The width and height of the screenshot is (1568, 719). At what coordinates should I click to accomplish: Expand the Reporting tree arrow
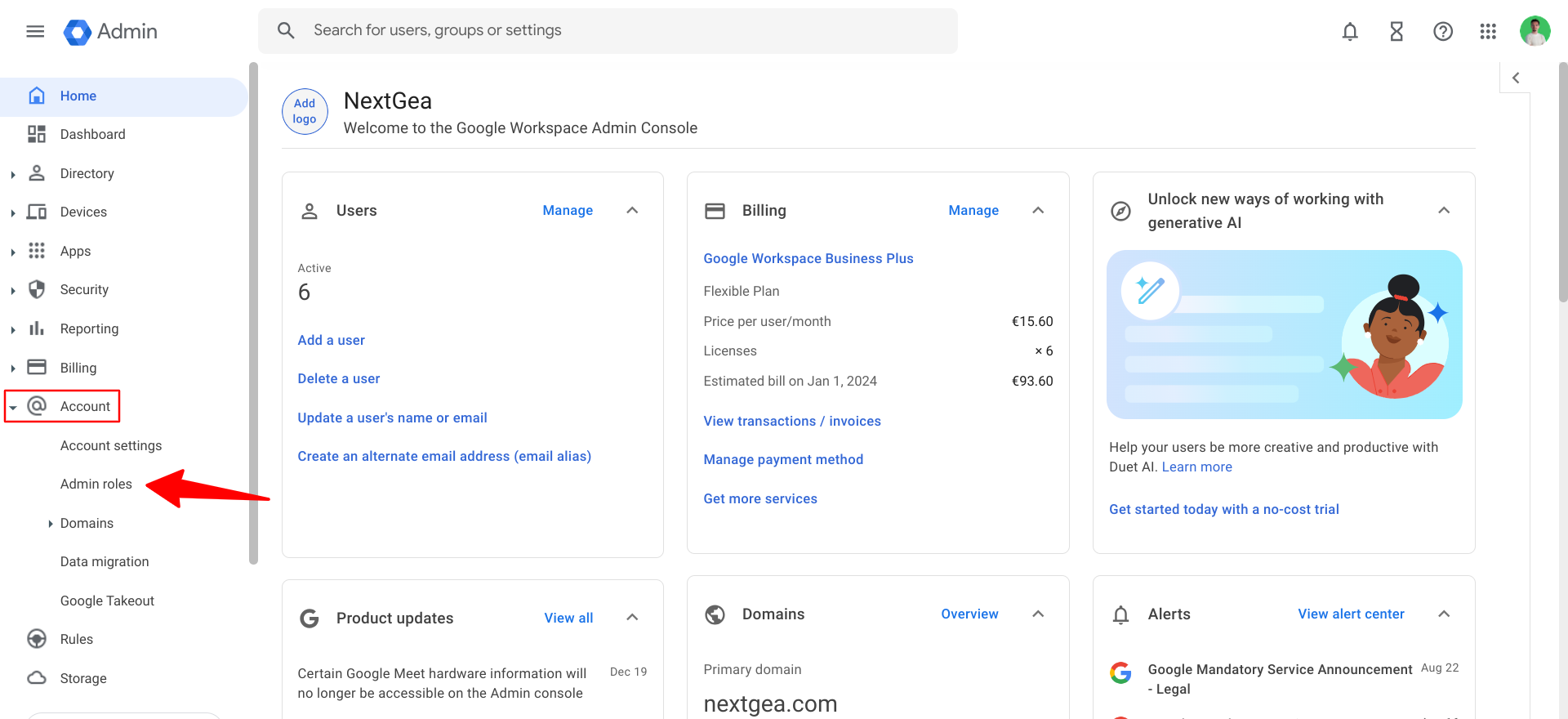point(13,329)
